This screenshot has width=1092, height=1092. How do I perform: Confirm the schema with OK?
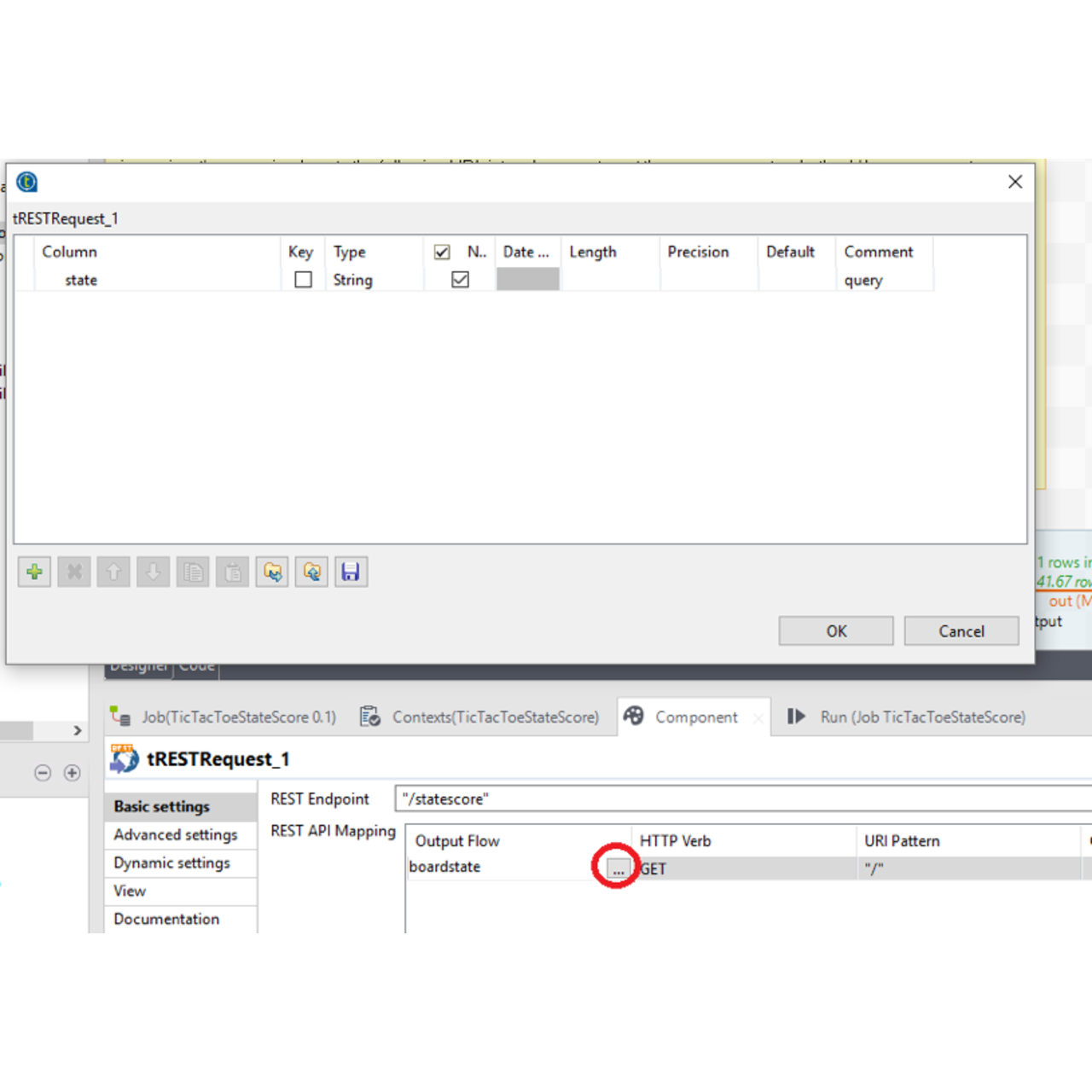click(835, 630)
